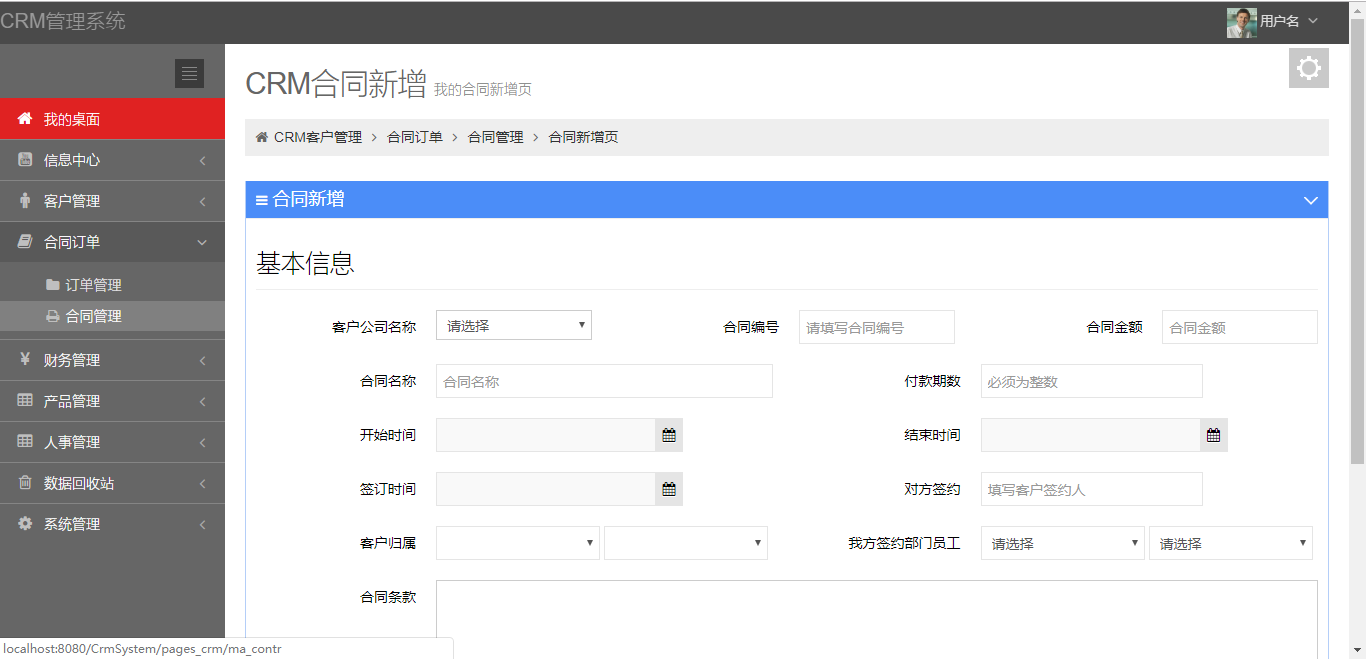Open 信息中心 sidebar menu
This screenshot has width=1366, height=659.
point(112,160)
